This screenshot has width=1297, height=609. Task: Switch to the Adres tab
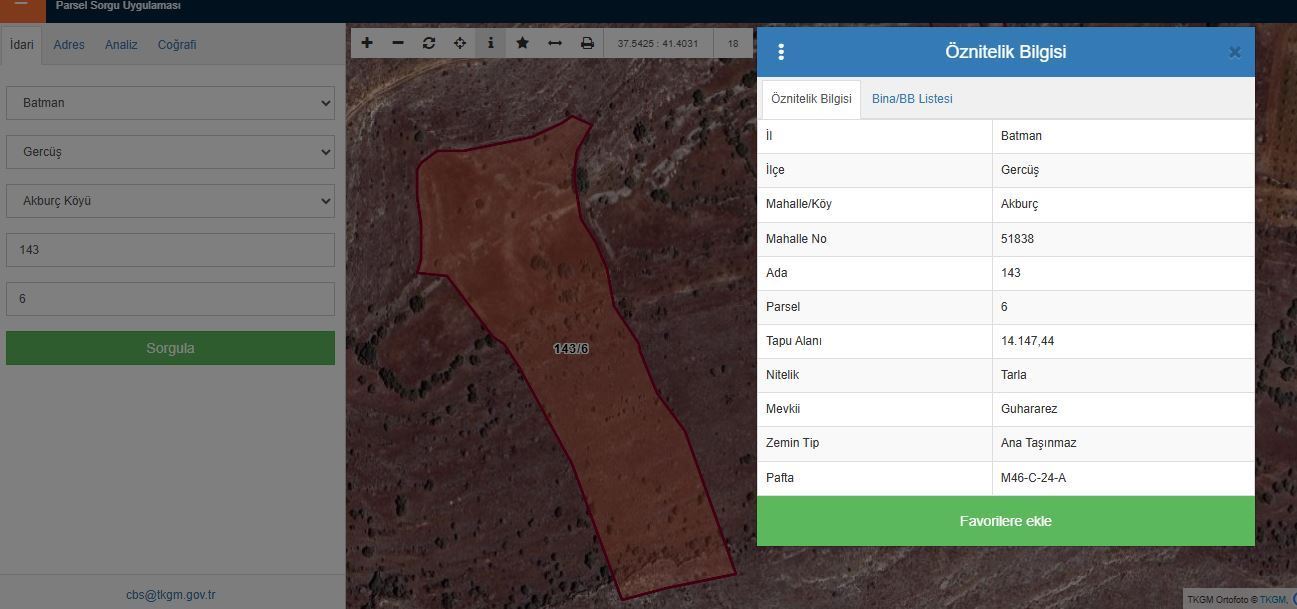point(69,45)
